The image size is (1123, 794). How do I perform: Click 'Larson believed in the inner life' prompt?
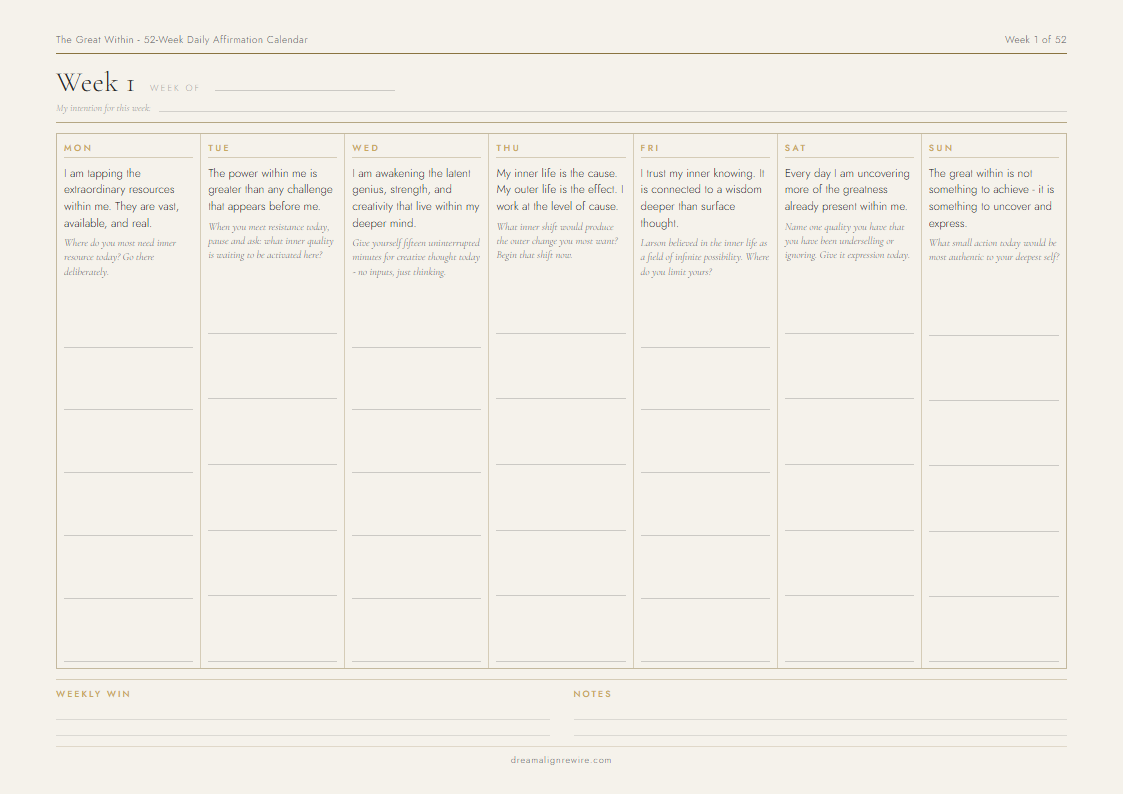(x=705, y=257)
